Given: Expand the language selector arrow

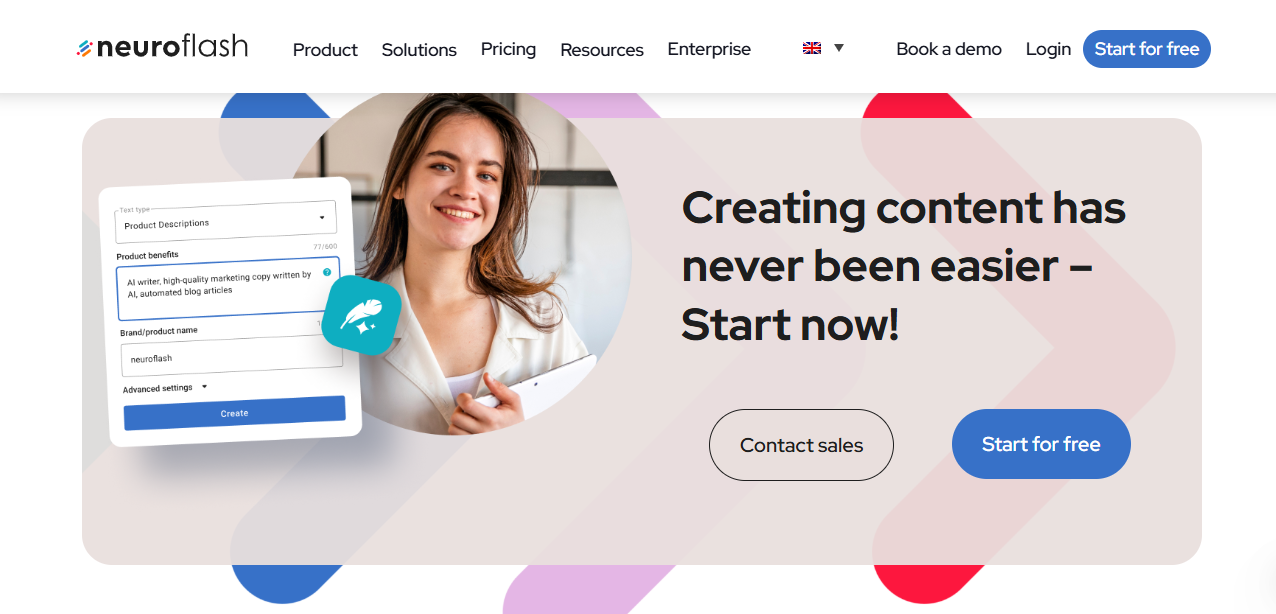Looking at the screenshot, I should (x=839, y=48).
